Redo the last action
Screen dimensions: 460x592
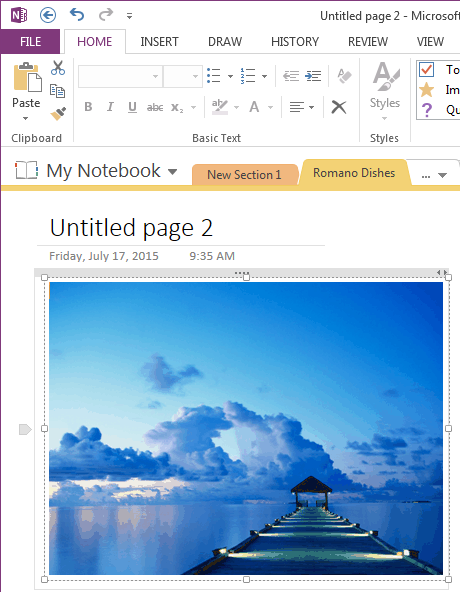pos(106,15)
